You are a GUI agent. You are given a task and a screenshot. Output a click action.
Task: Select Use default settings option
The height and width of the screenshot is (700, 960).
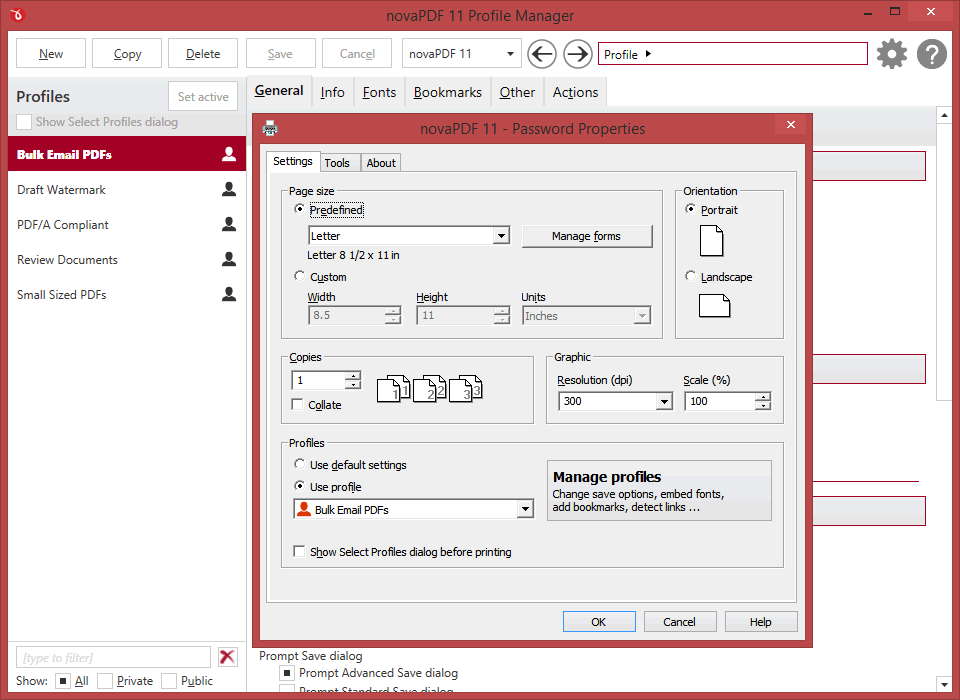coord(299,464)
